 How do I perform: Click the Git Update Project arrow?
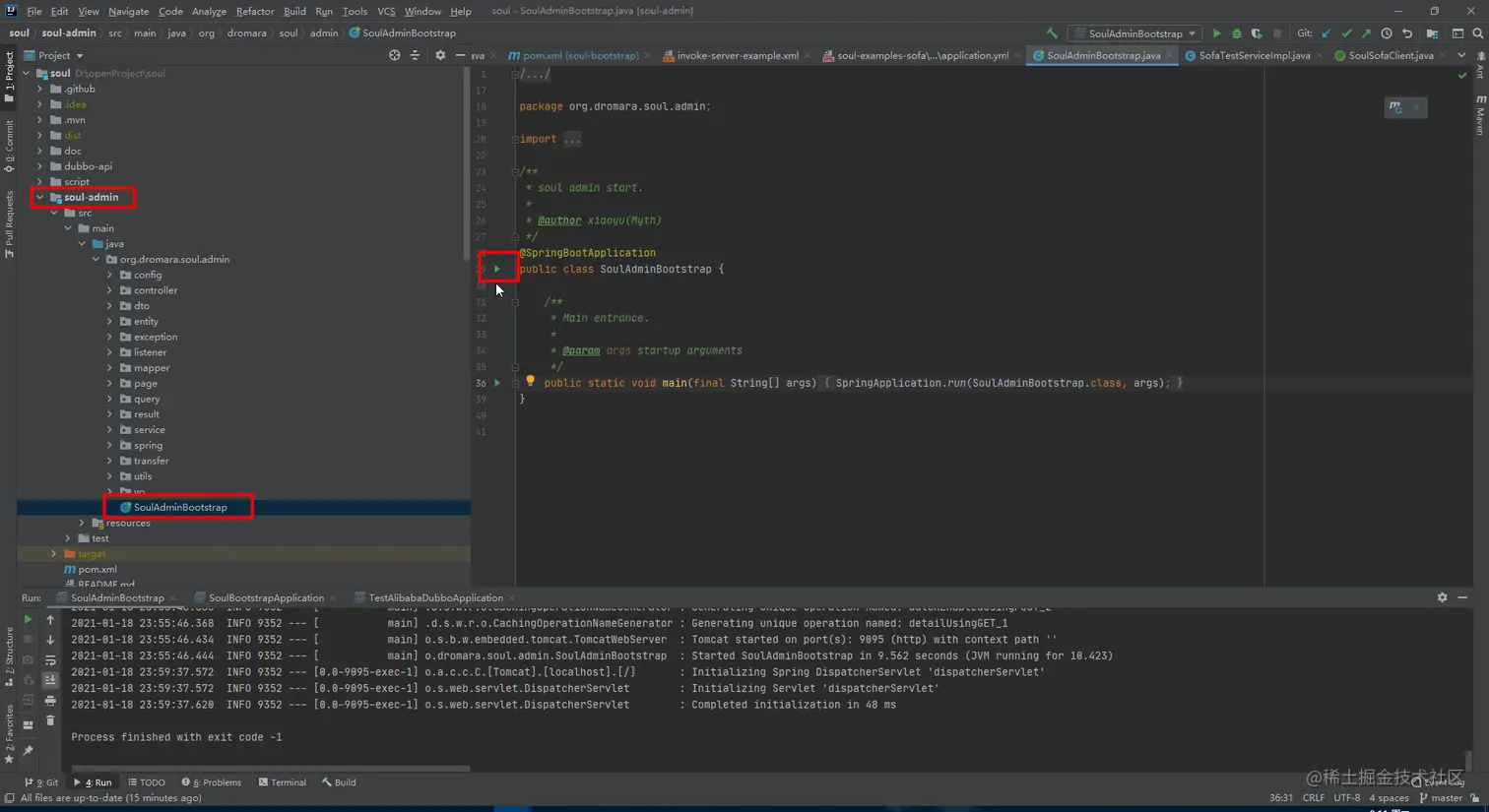[1327, 33]
